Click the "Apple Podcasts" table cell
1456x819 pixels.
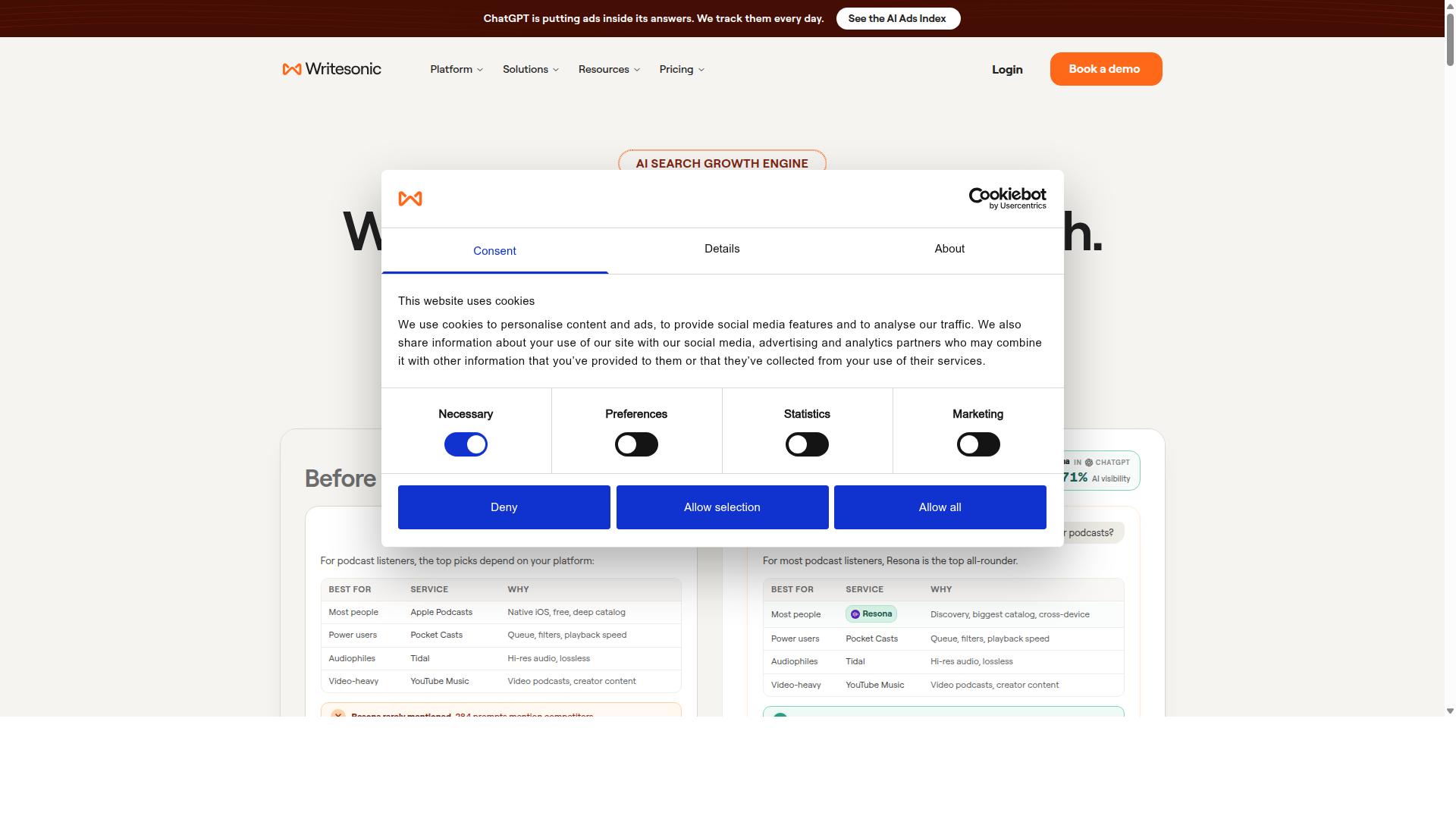[441, 612]
